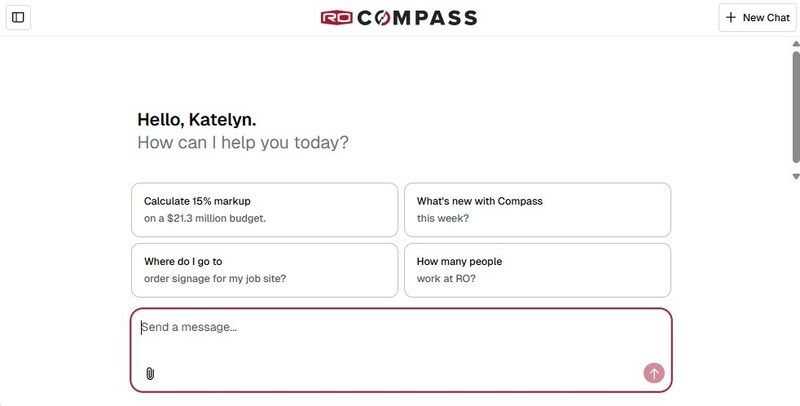Image resolution: width=800 pixels, height=406 pixels.
Task: Start a New Chat
Action: pos(757,18)
